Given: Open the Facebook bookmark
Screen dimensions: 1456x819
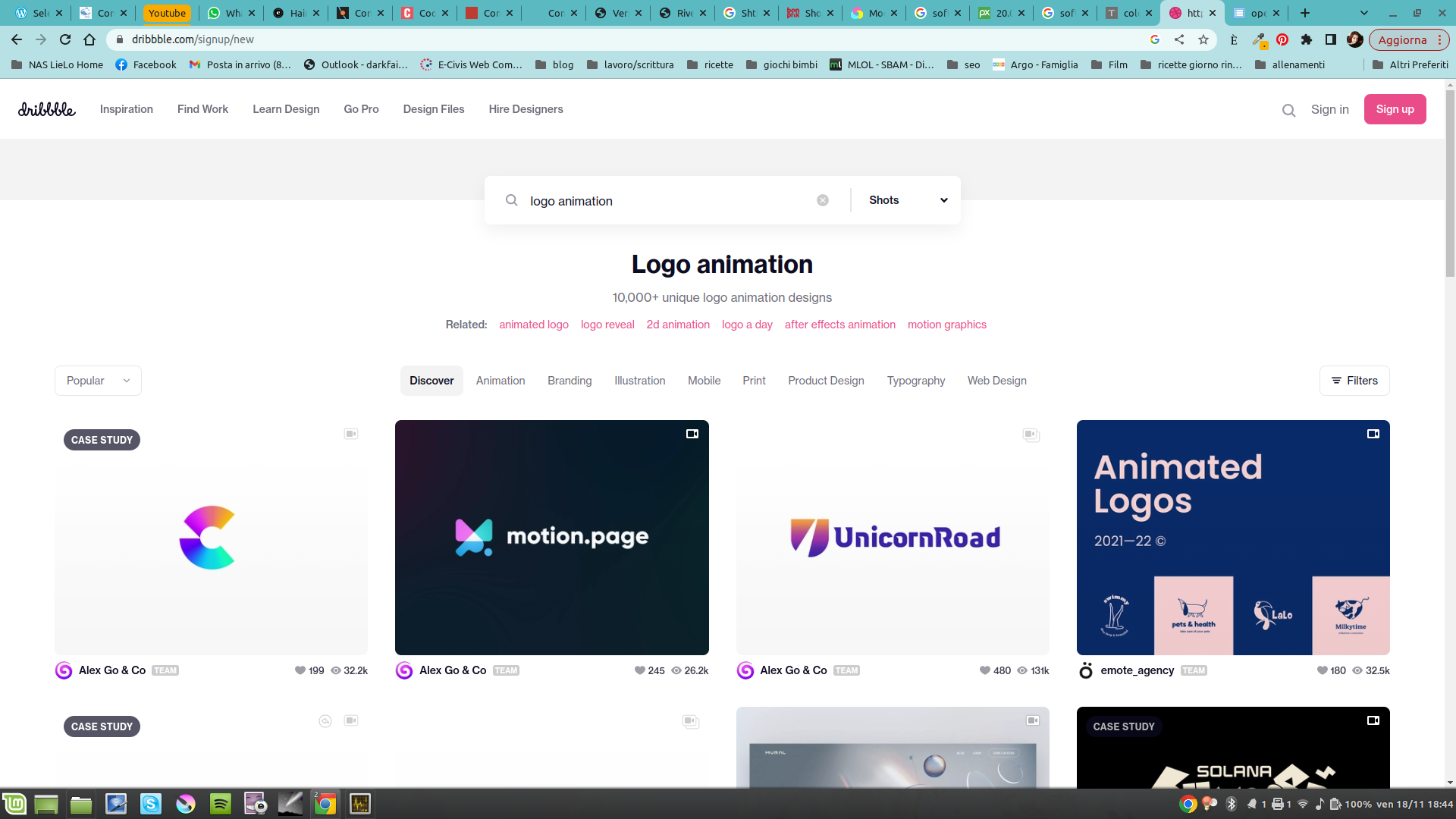Looking at the screenshot, I should point(146,64).
